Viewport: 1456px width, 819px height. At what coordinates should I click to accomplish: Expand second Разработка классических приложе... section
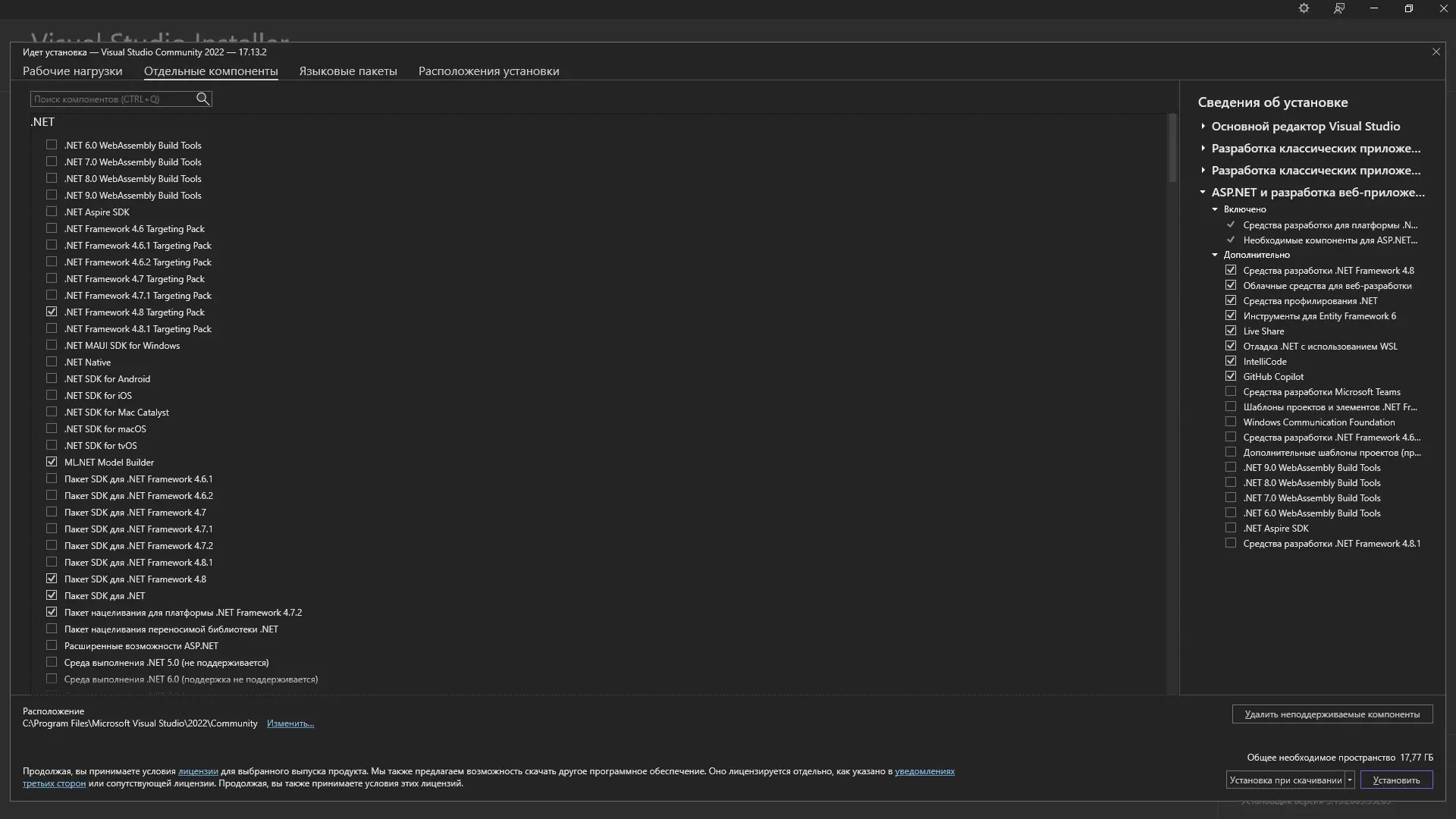click(x=1203, y=170)
